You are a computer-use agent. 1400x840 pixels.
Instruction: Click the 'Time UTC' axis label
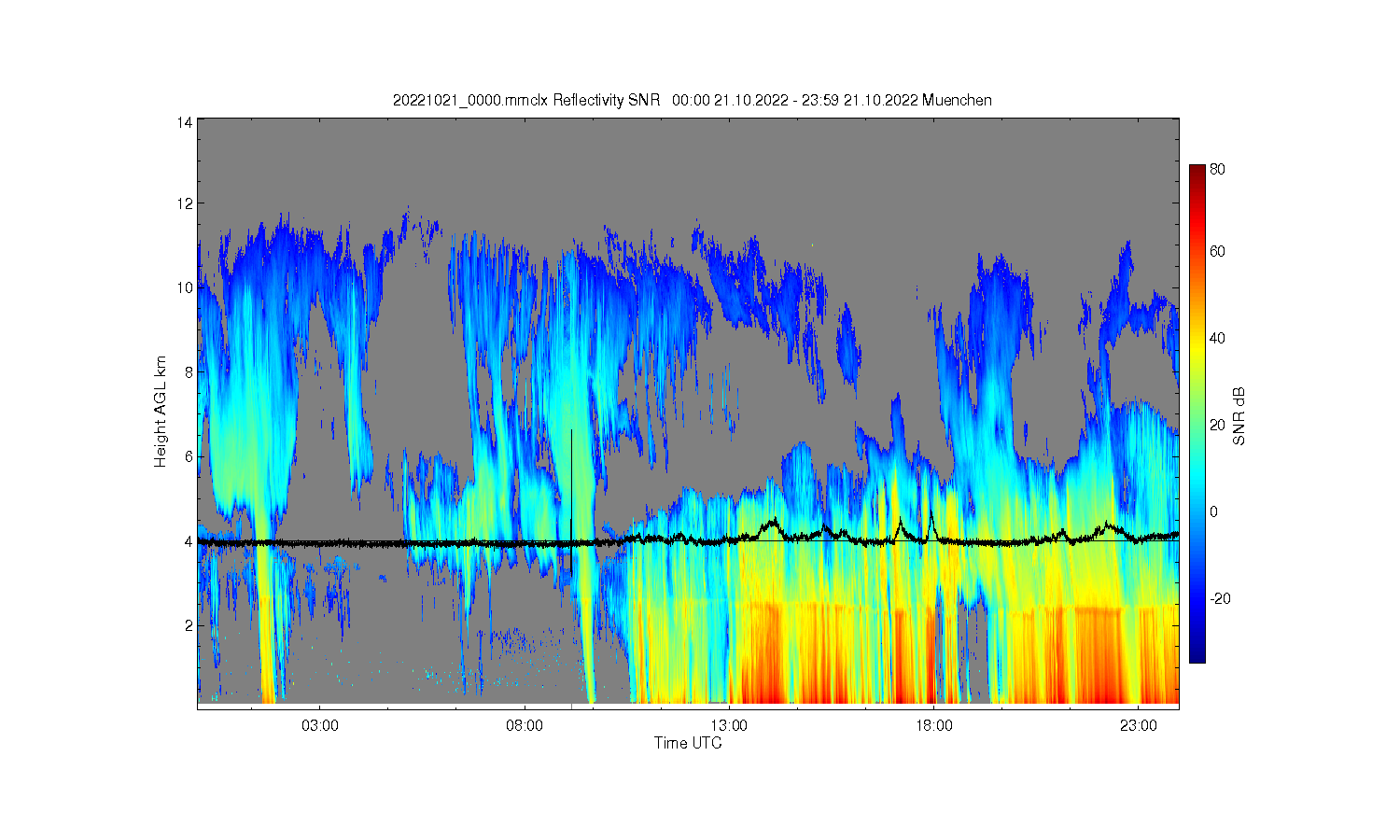[688, 743]
